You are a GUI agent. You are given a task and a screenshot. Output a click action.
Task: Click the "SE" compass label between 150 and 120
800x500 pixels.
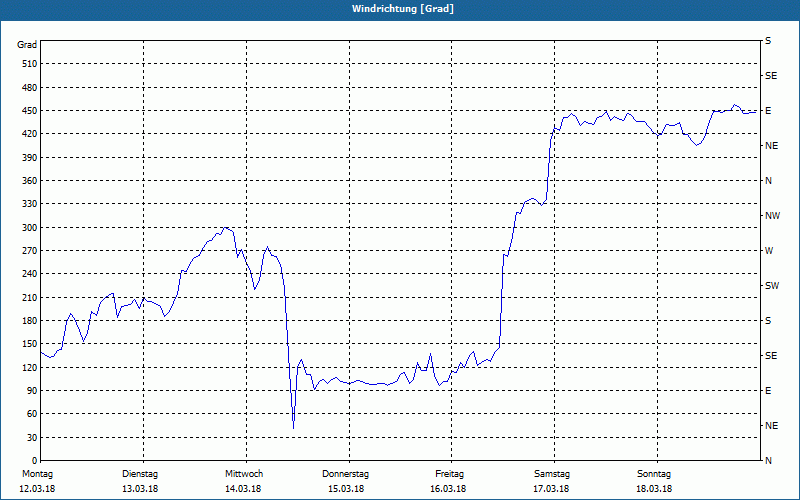coord(771,356)
